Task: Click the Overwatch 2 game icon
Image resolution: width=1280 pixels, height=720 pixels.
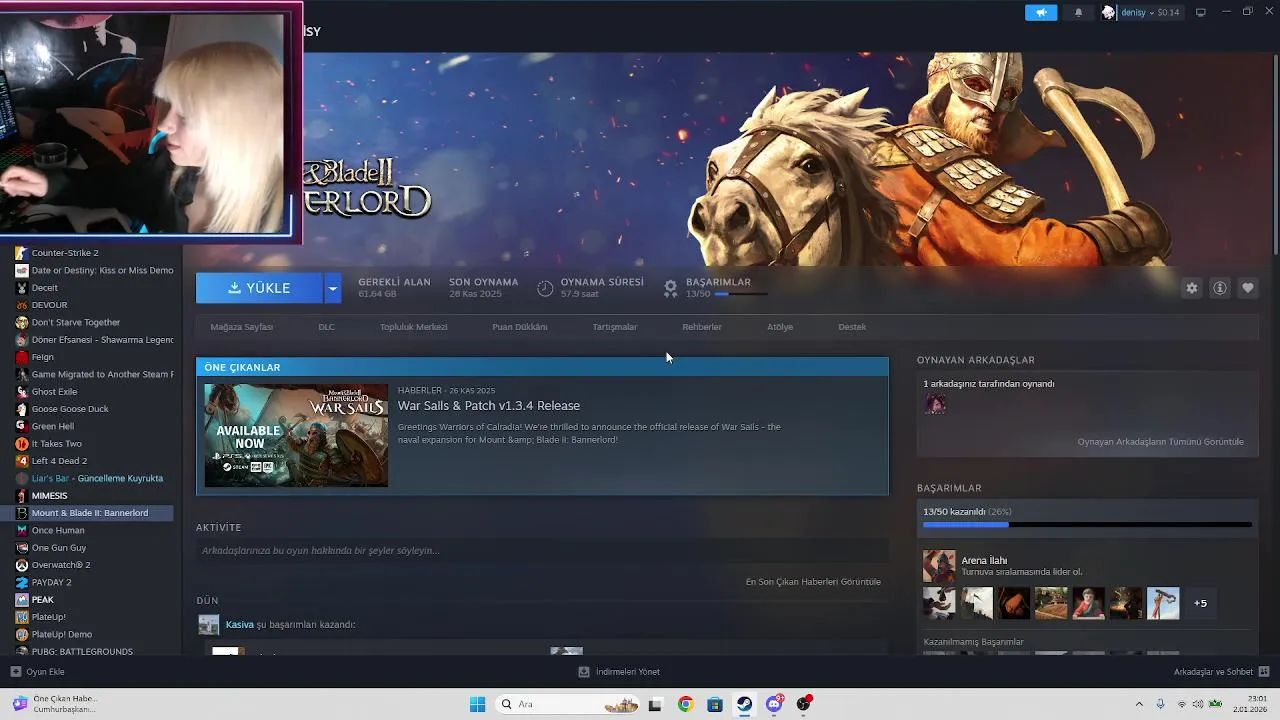Action: pyautogui.click(x=22, y=565)
